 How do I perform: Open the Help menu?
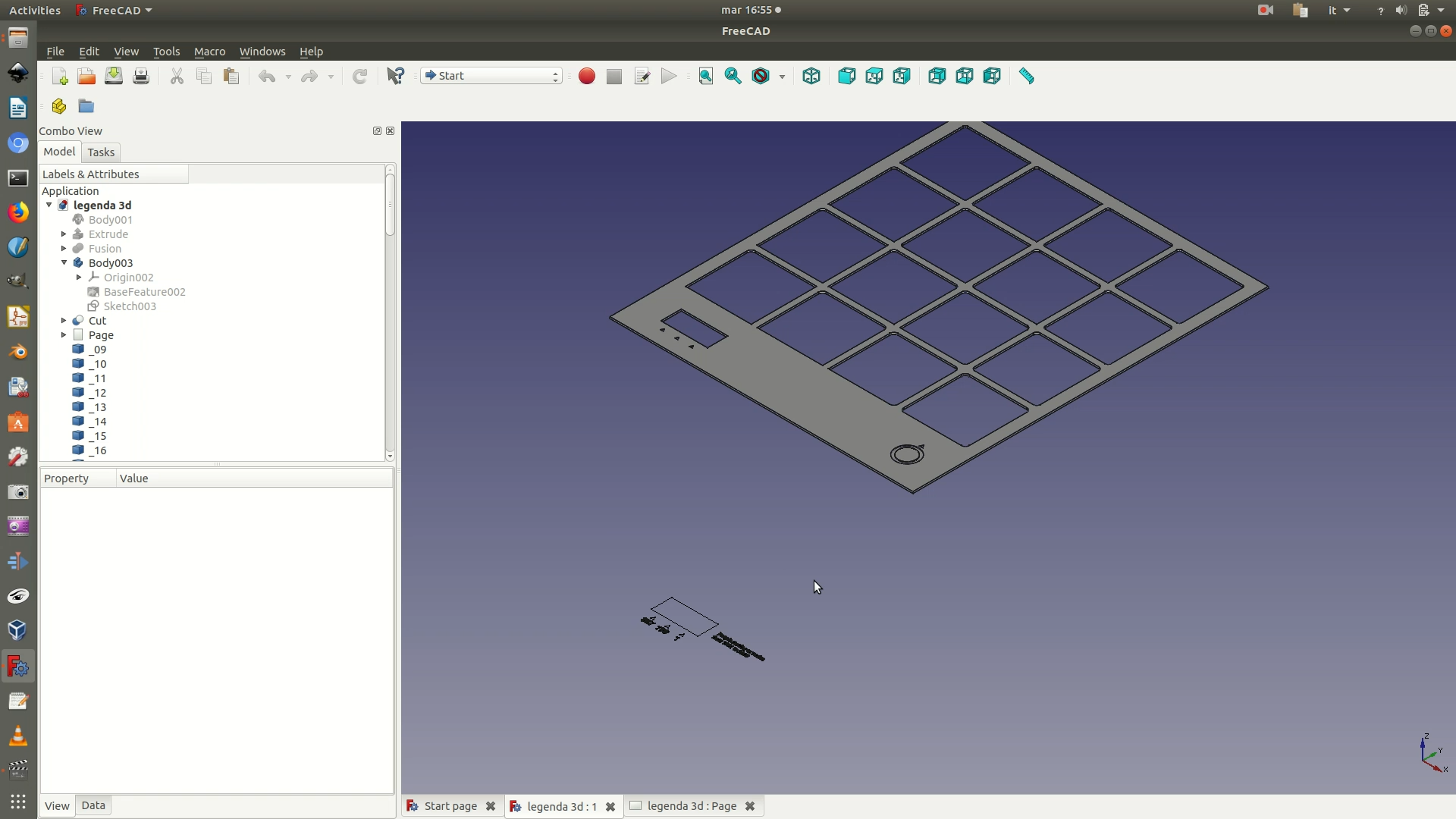point(311,52)
